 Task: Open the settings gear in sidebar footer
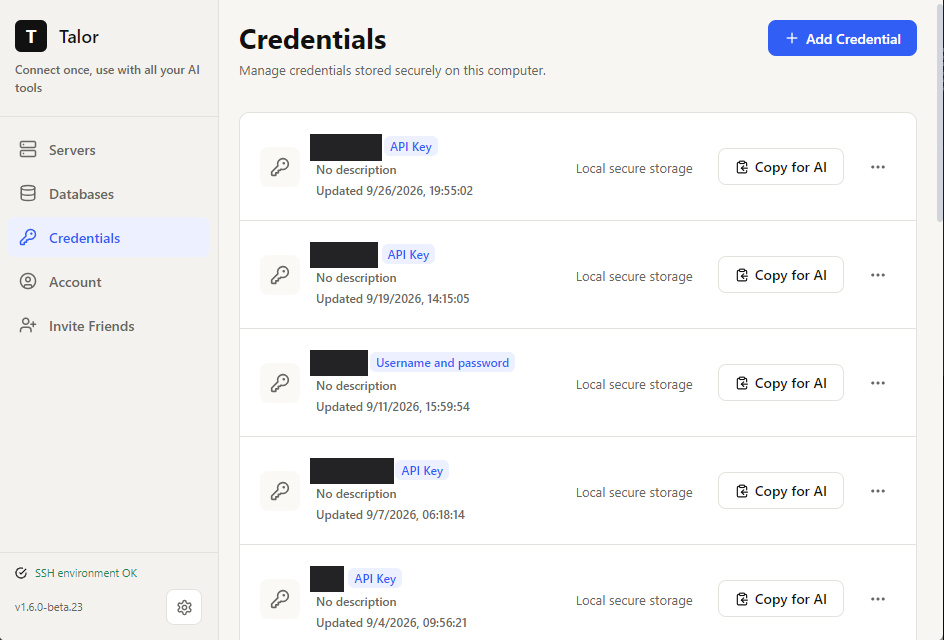[x=184, y=607]
